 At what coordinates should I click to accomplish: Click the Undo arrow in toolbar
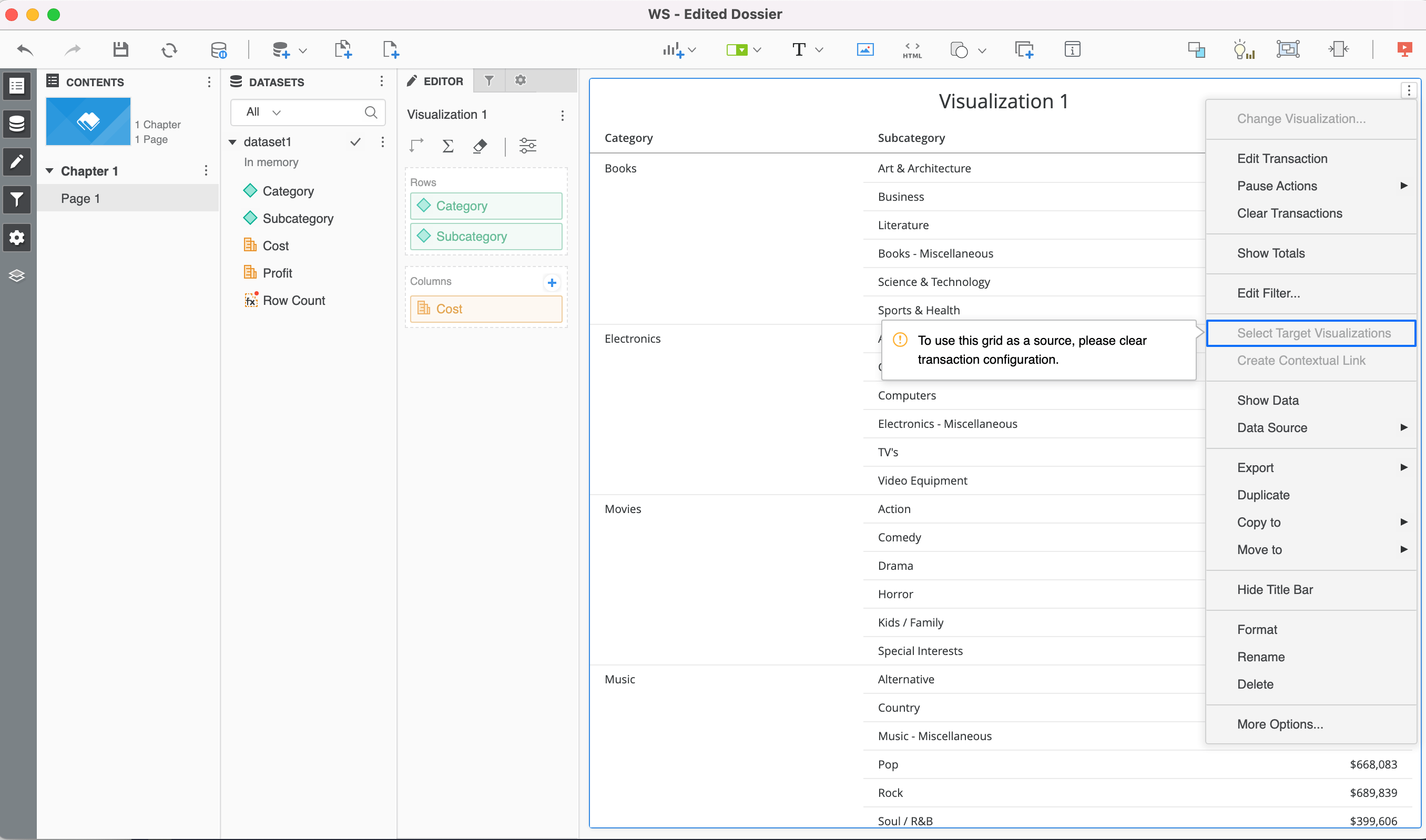[25, 50]
